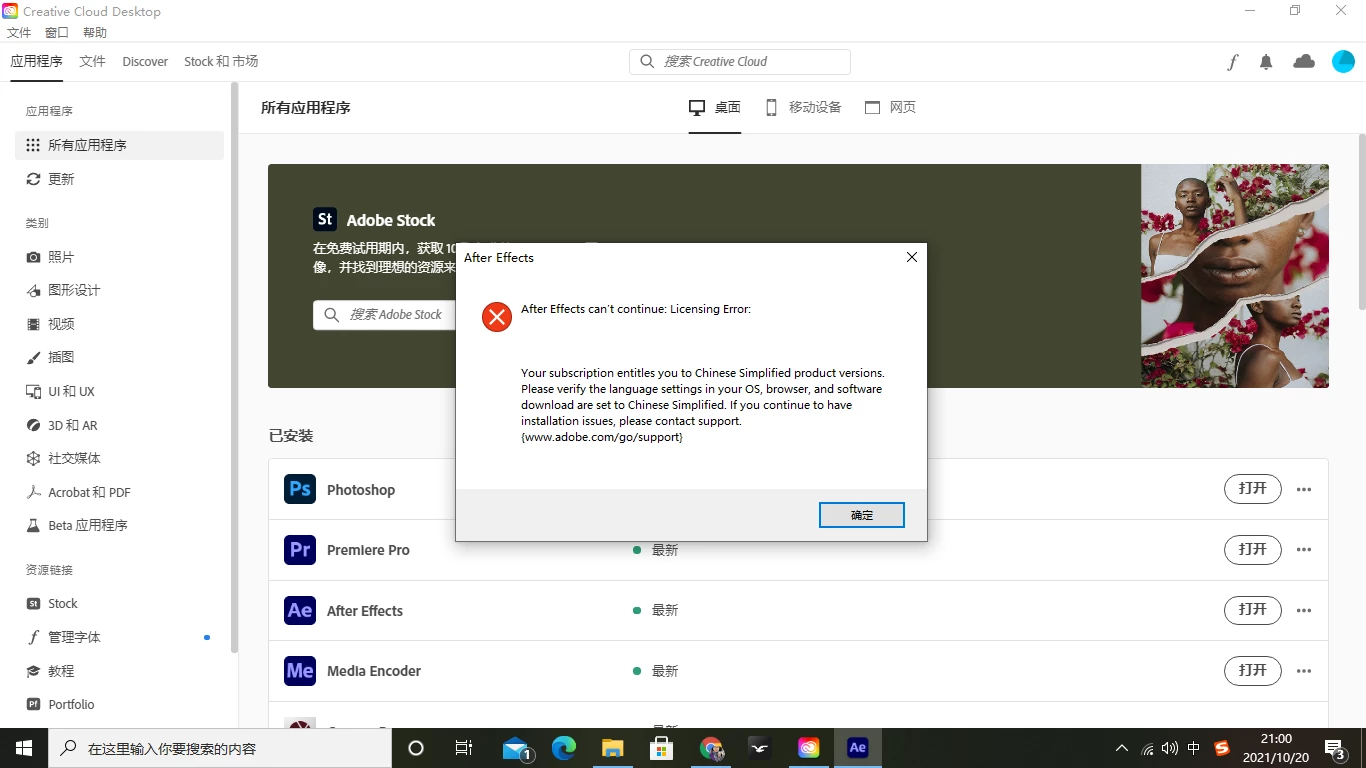The width and height of the screenshot is (1366, 768).
Task: Click the 搜索 Creative Cloud search field
Action: 740,61
